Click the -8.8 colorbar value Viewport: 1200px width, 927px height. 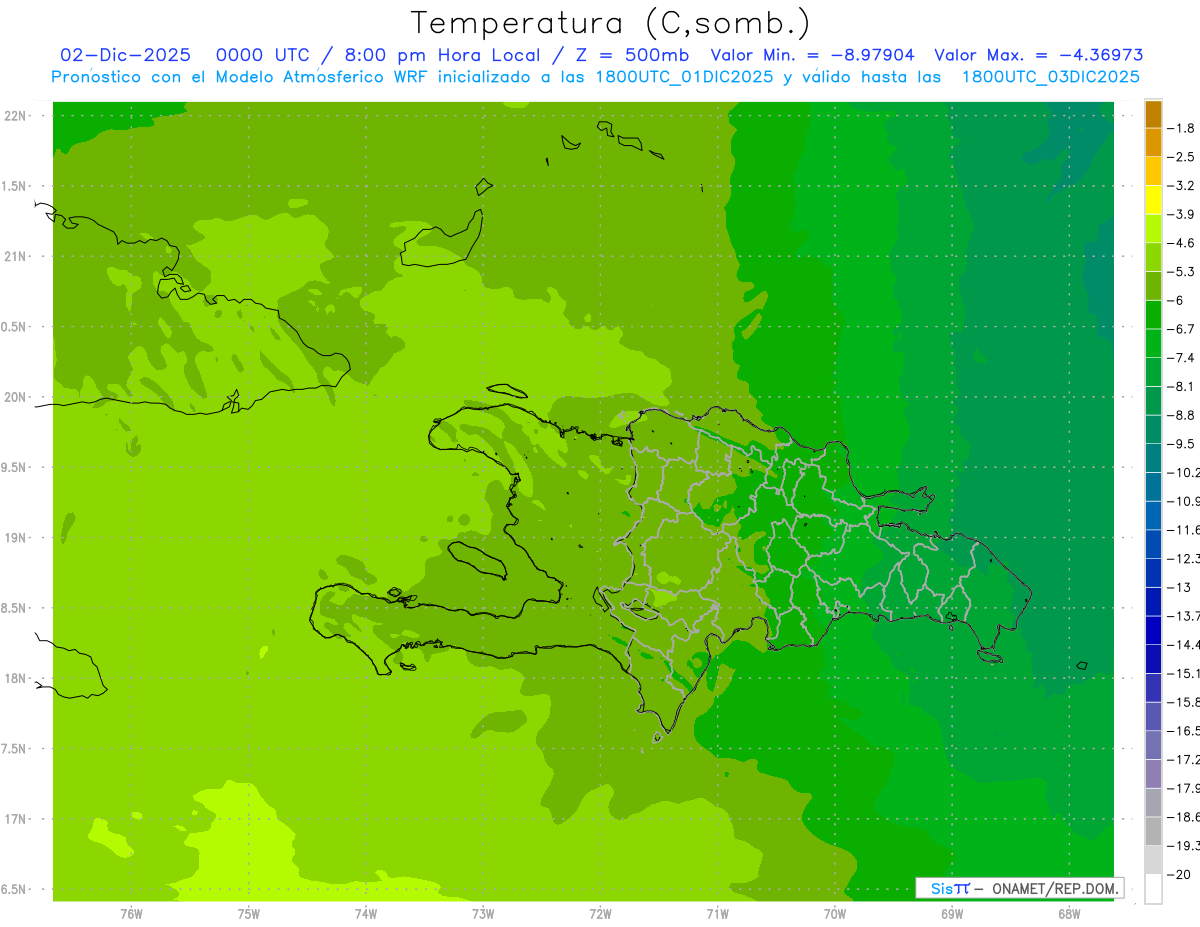[1181, 415]
